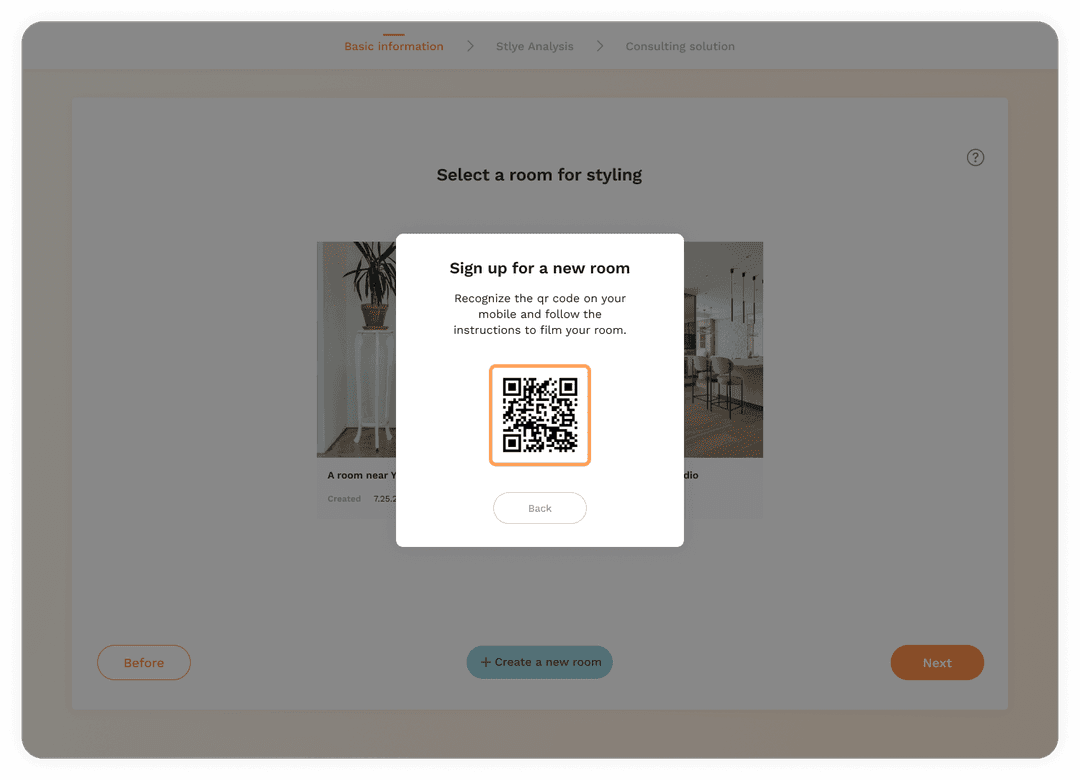Select the room thumbnail with the potted plant
Viewport: 1080px width, 780px height.
pos(356,349)
